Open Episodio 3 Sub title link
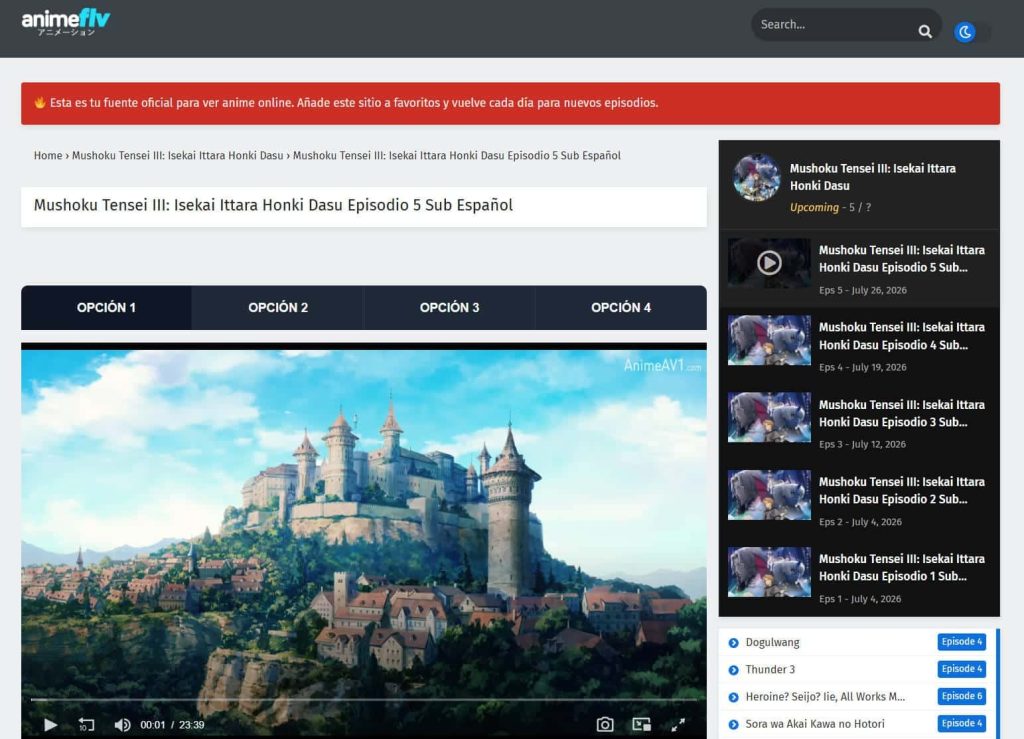1024x739 pixels. (901, 413)
